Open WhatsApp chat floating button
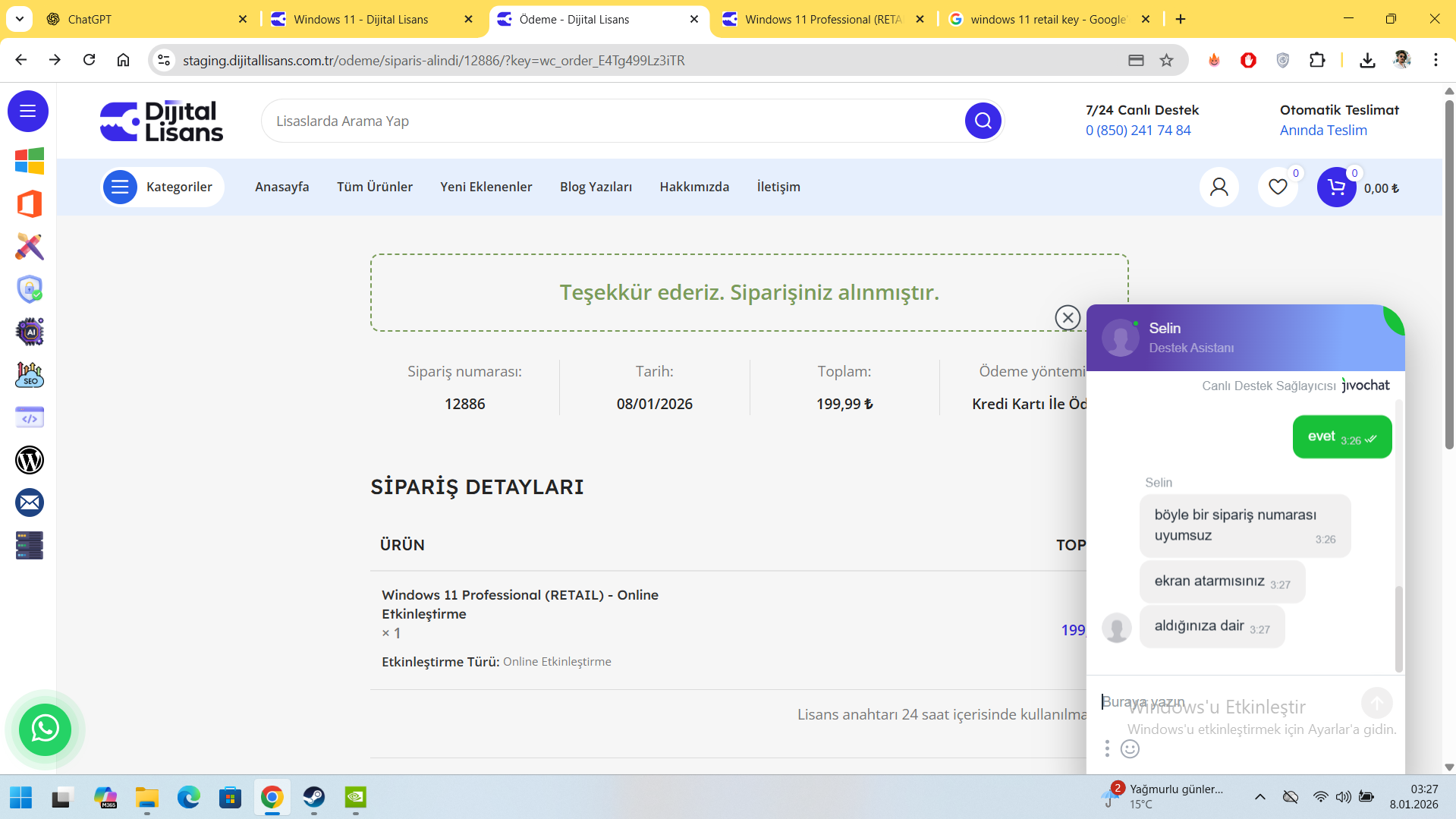 pyautogui.click(x=45, y=729)
